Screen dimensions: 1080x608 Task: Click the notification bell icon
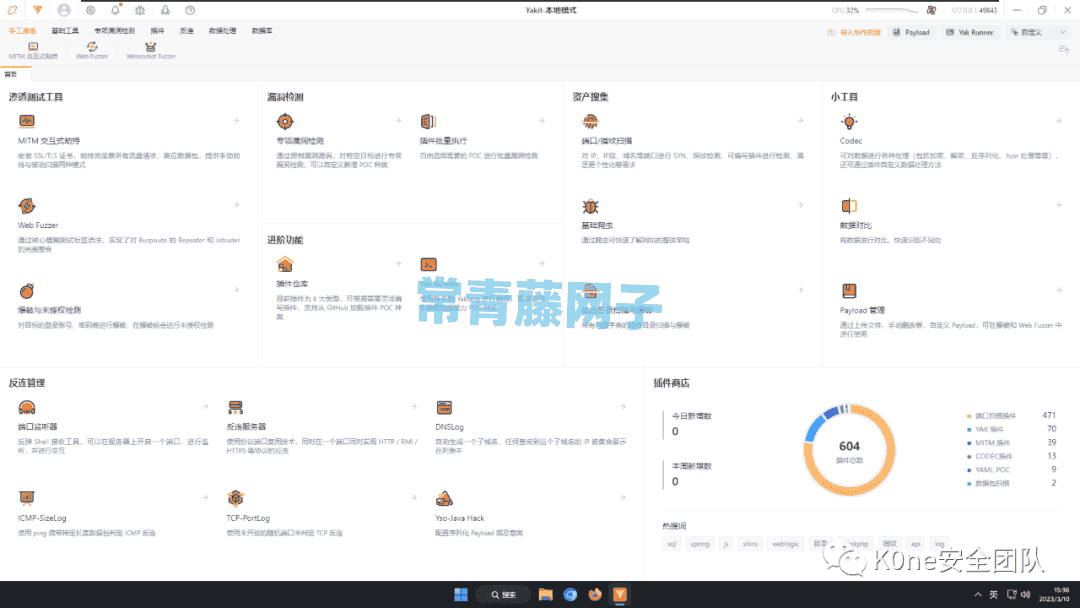pos(115,10)
